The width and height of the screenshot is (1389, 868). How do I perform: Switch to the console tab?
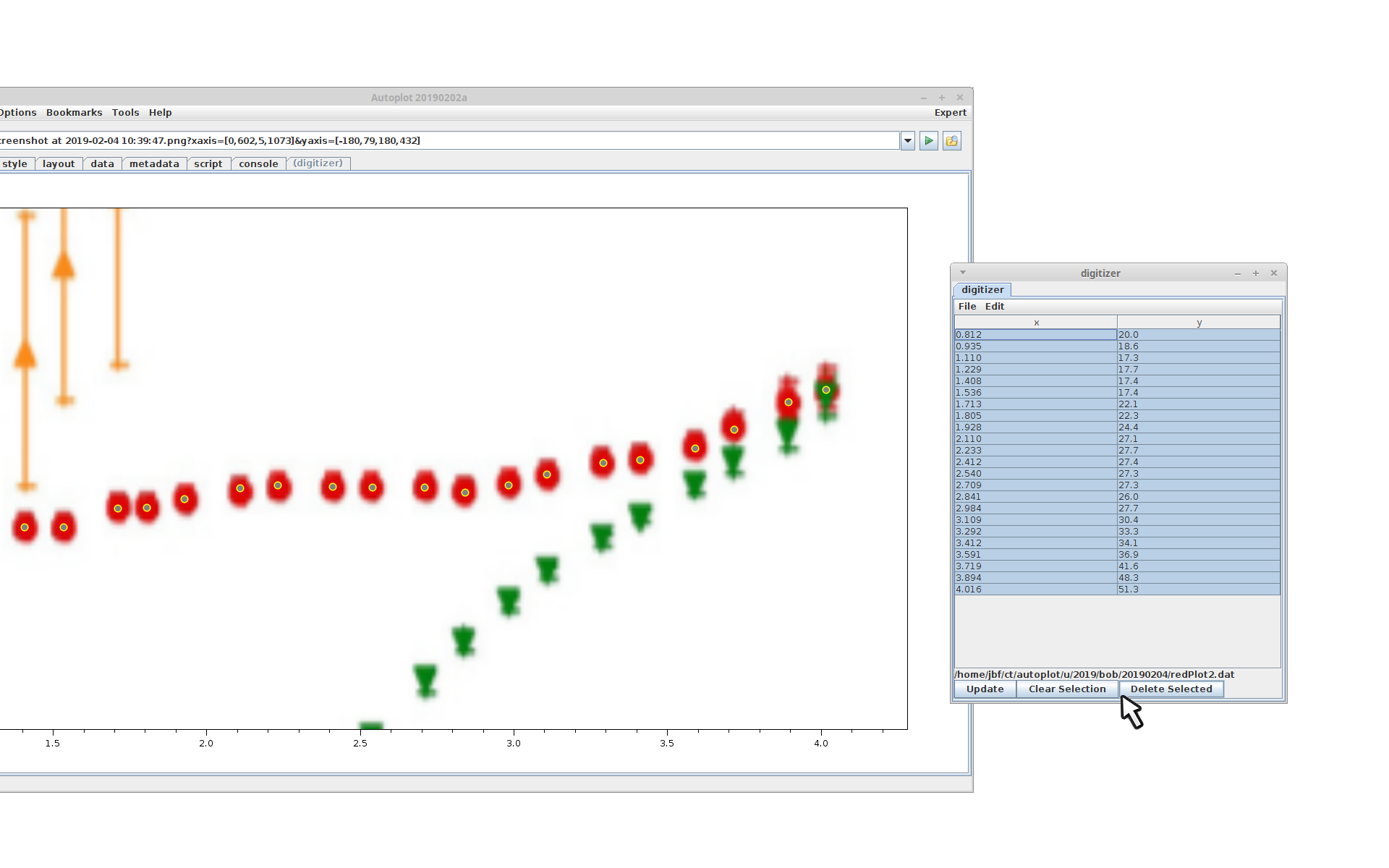(x=258, y=163)
